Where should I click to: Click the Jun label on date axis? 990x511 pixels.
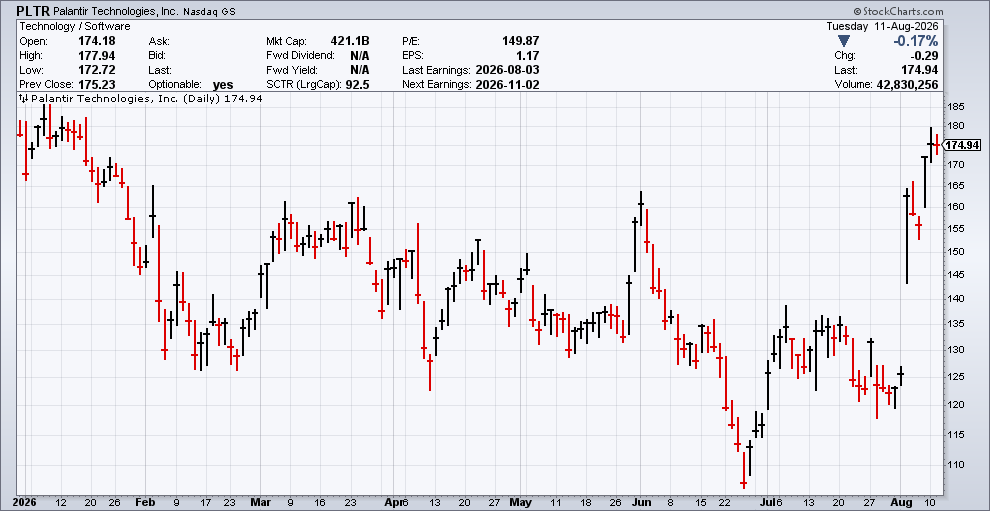click(639, 503)
